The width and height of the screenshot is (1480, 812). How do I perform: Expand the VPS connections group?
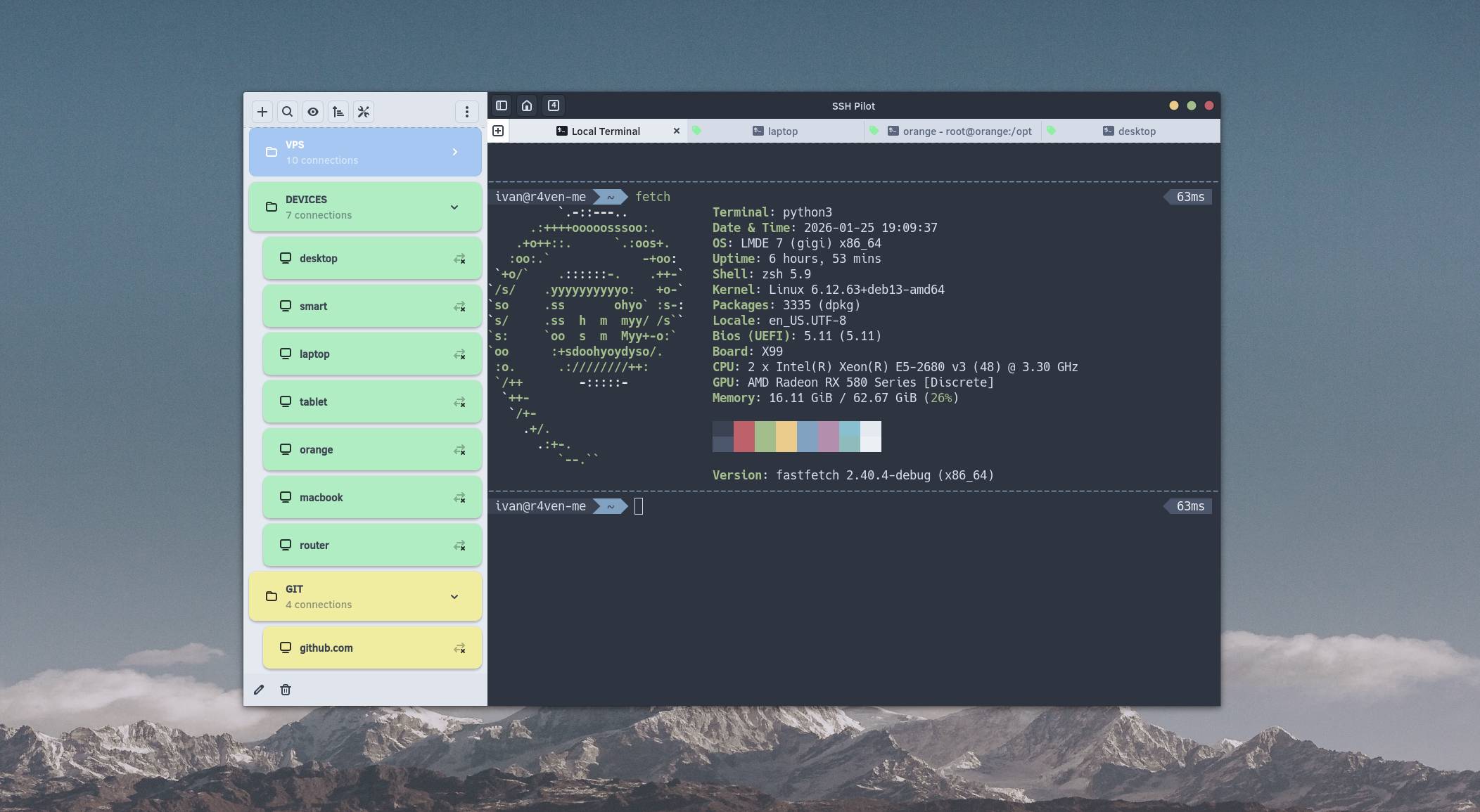click(454, 152)
